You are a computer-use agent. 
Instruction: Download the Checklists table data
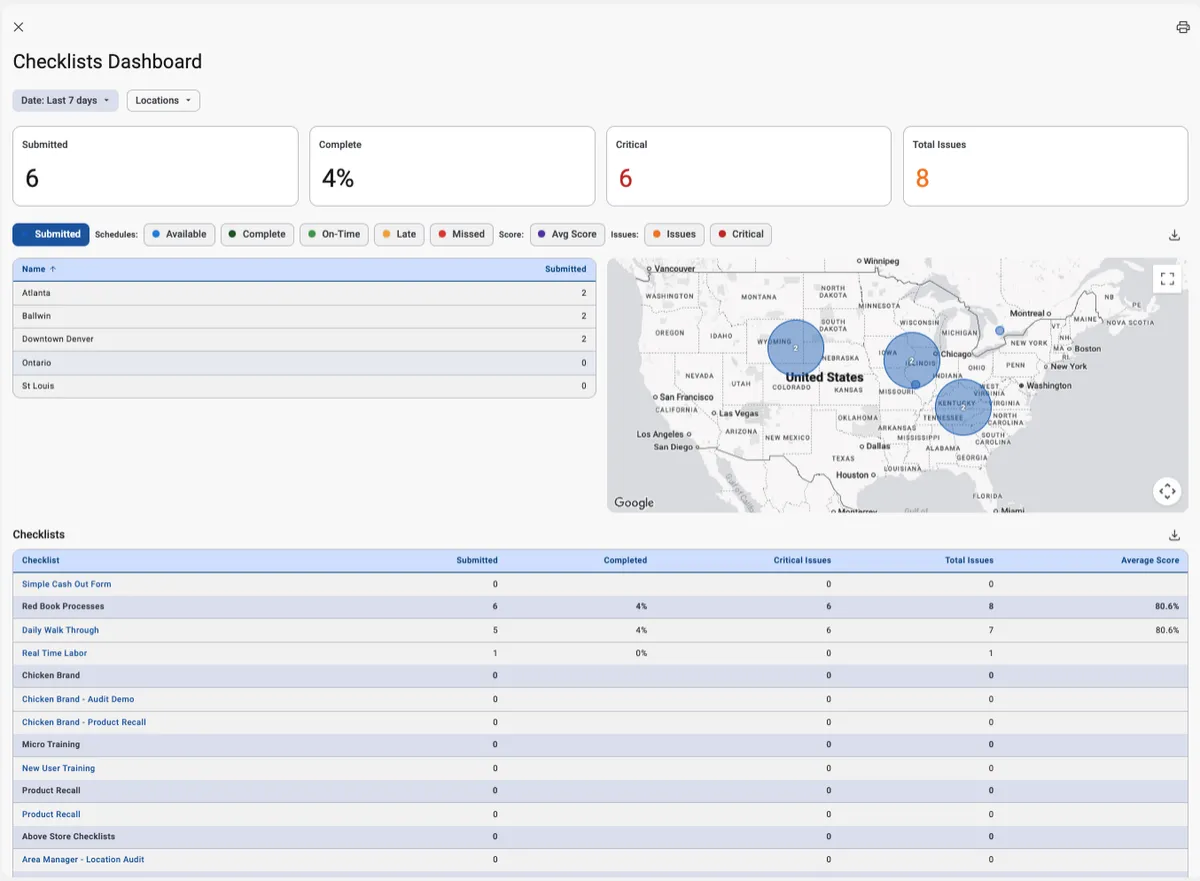(1174, 535)
